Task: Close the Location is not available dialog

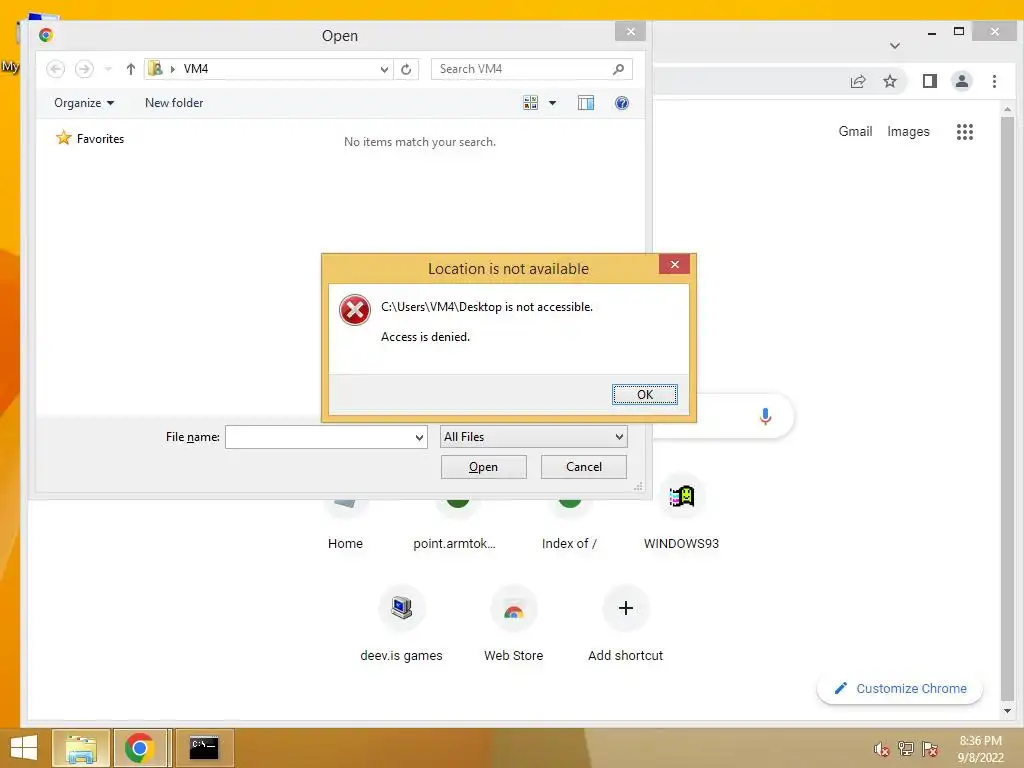Action: point(674,264)
